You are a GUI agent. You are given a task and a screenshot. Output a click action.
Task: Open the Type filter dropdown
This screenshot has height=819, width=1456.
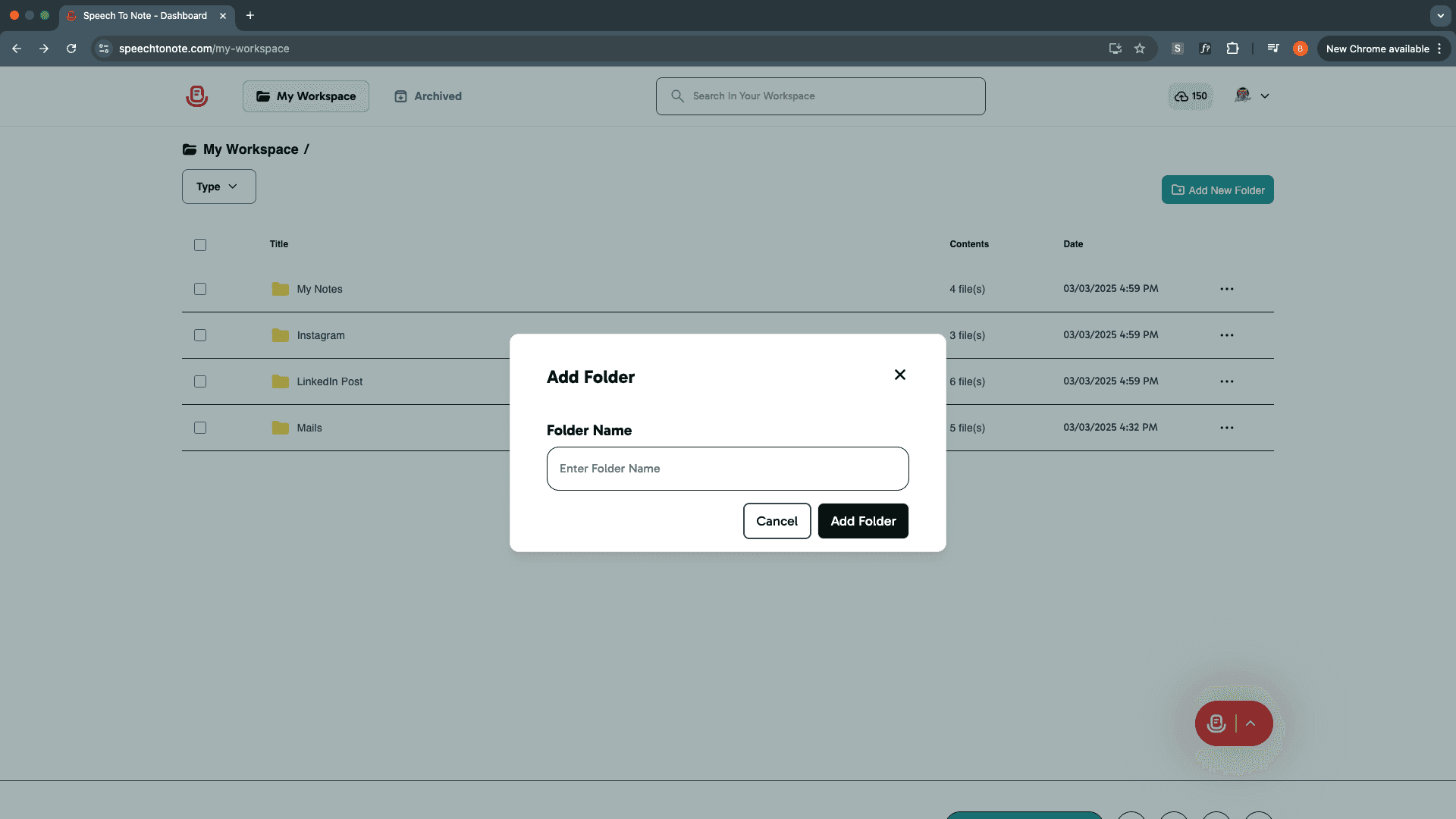click(x=218, y=187)
